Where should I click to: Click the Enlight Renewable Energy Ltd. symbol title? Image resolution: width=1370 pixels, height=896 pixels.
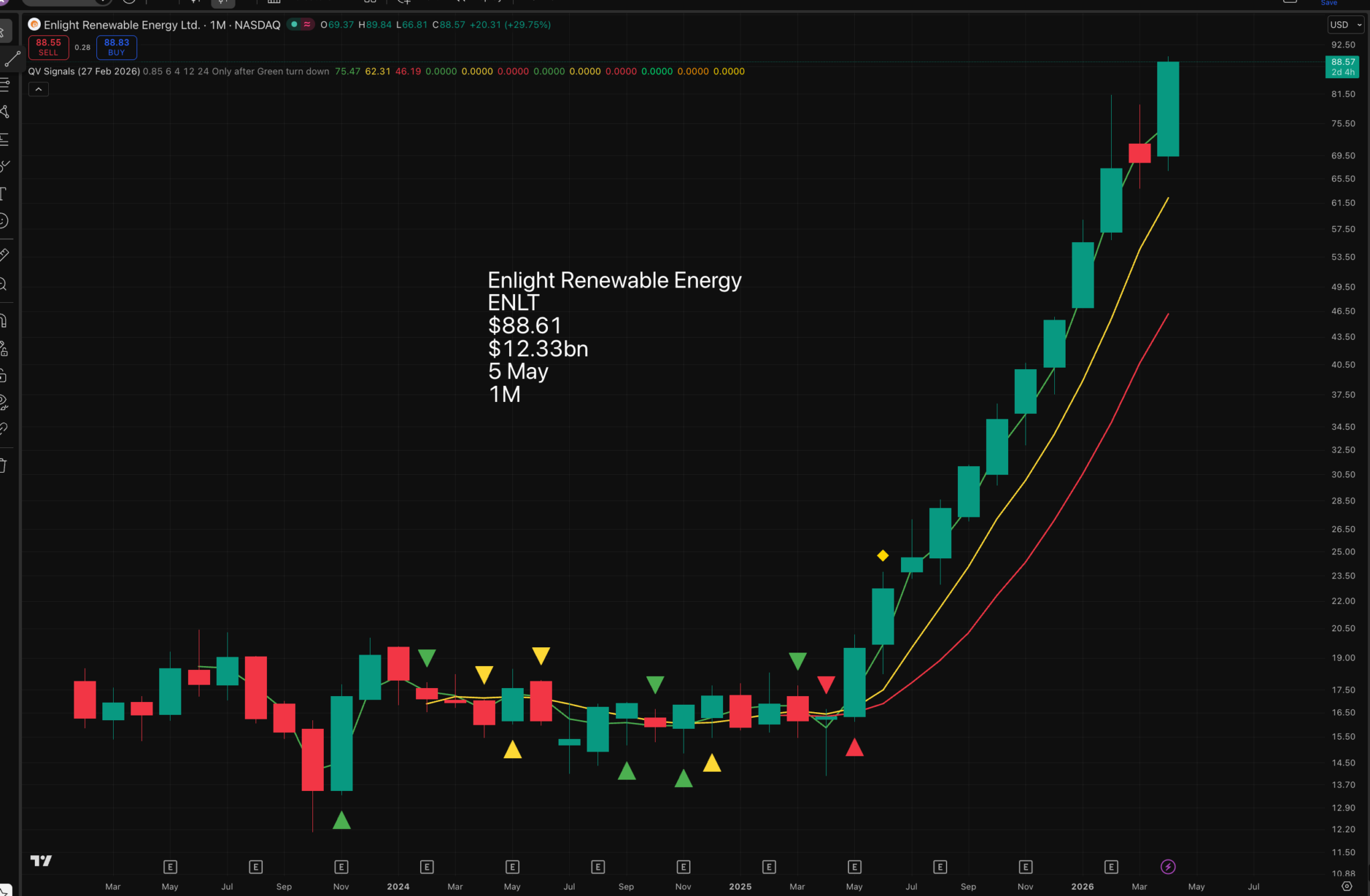coord(121,25)
